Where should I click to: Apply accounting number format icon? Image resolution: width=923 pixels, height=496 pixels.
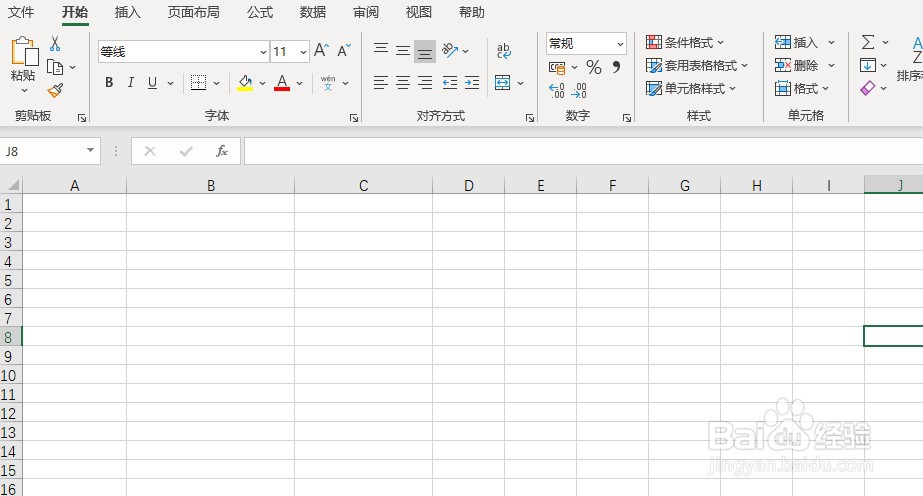coord(557,68)
